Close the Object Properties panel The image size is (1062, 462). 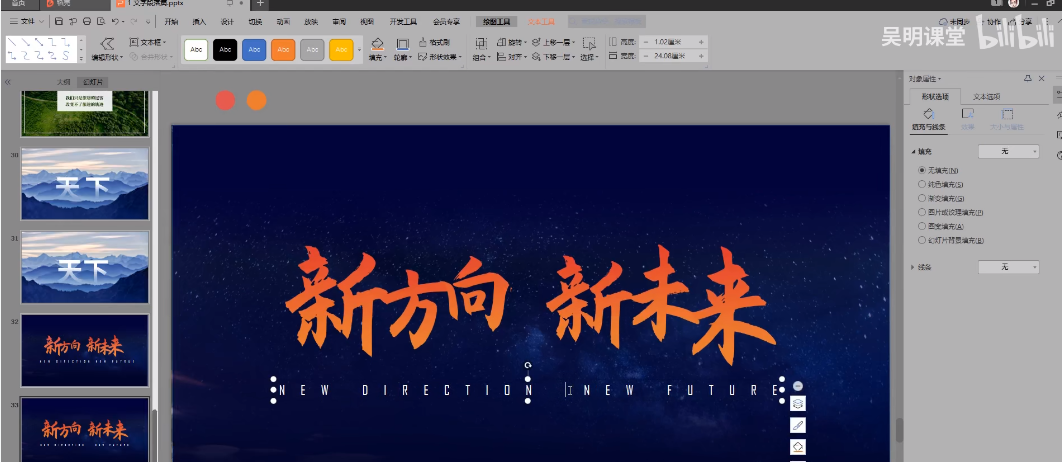[1042, 79]
